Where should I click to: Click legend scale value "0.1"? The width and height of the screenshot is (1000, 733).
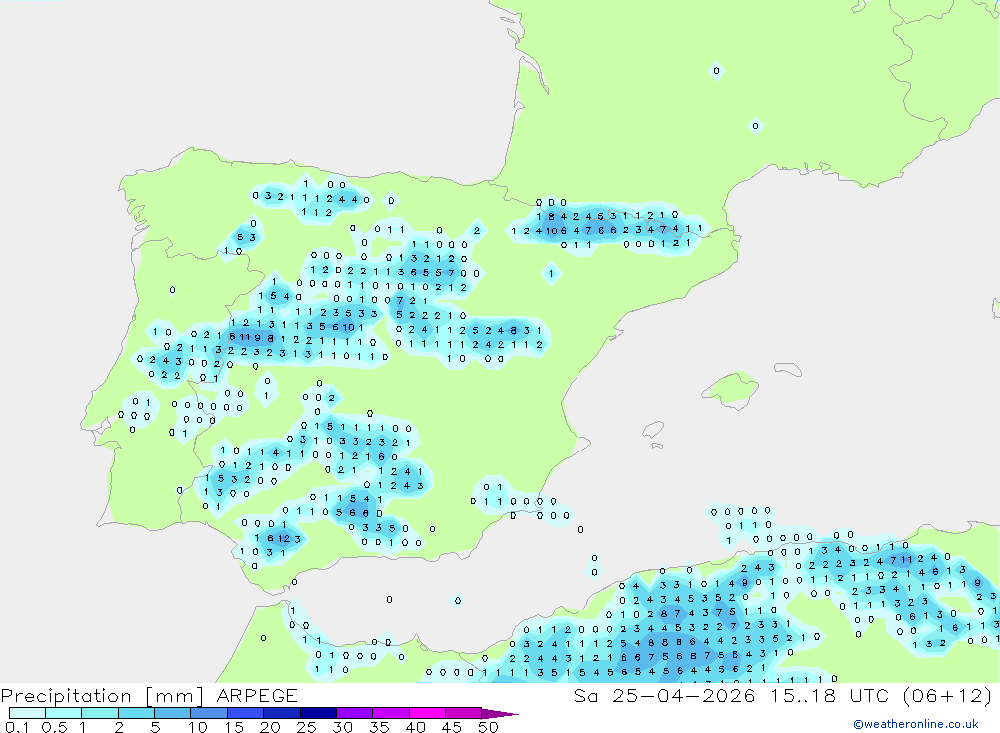click(17, 727)
